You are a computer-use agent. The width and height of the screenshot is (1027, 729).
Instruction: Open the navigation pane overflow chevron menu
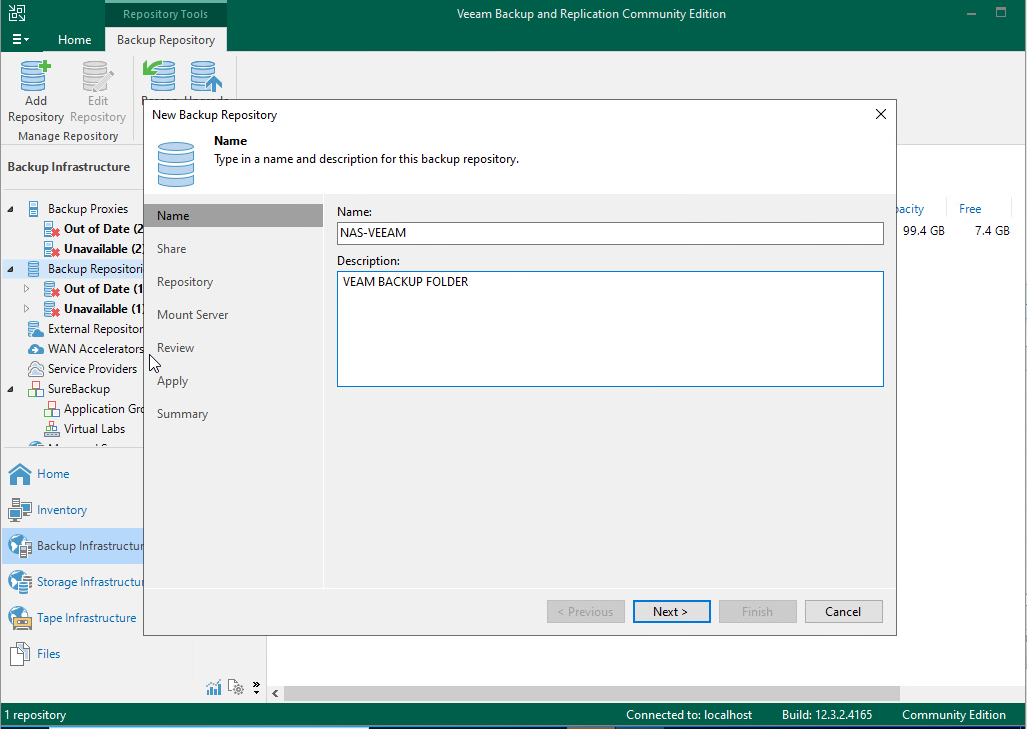[x=256, y=688]
